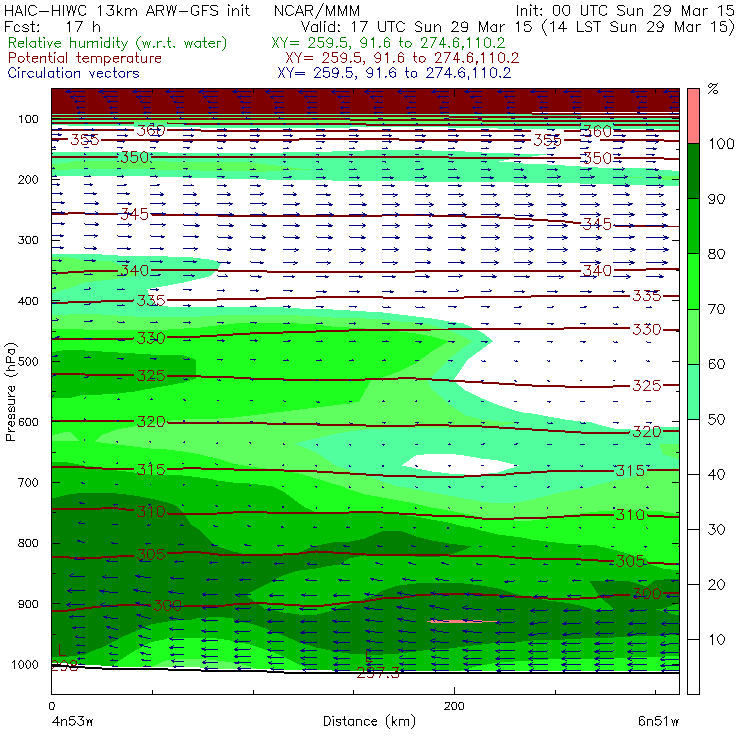Click the 'Distance (km)' axis title
The height and width of the screenshot is (740, 740).
[x=369, y=722]
